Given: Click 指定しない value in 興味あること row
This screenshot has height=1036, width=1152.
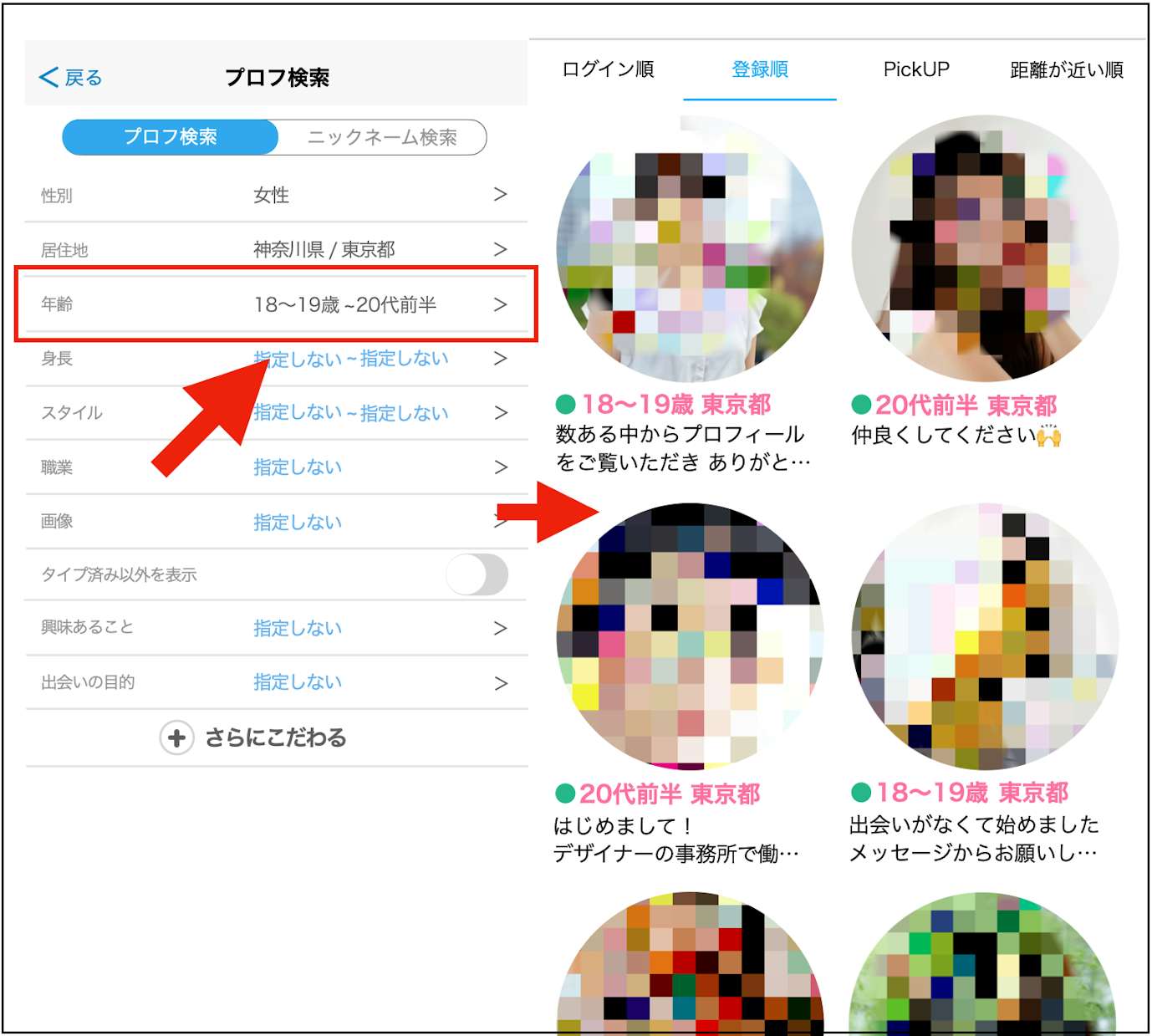Looking at the screenshot, I should tap(298, 628).
